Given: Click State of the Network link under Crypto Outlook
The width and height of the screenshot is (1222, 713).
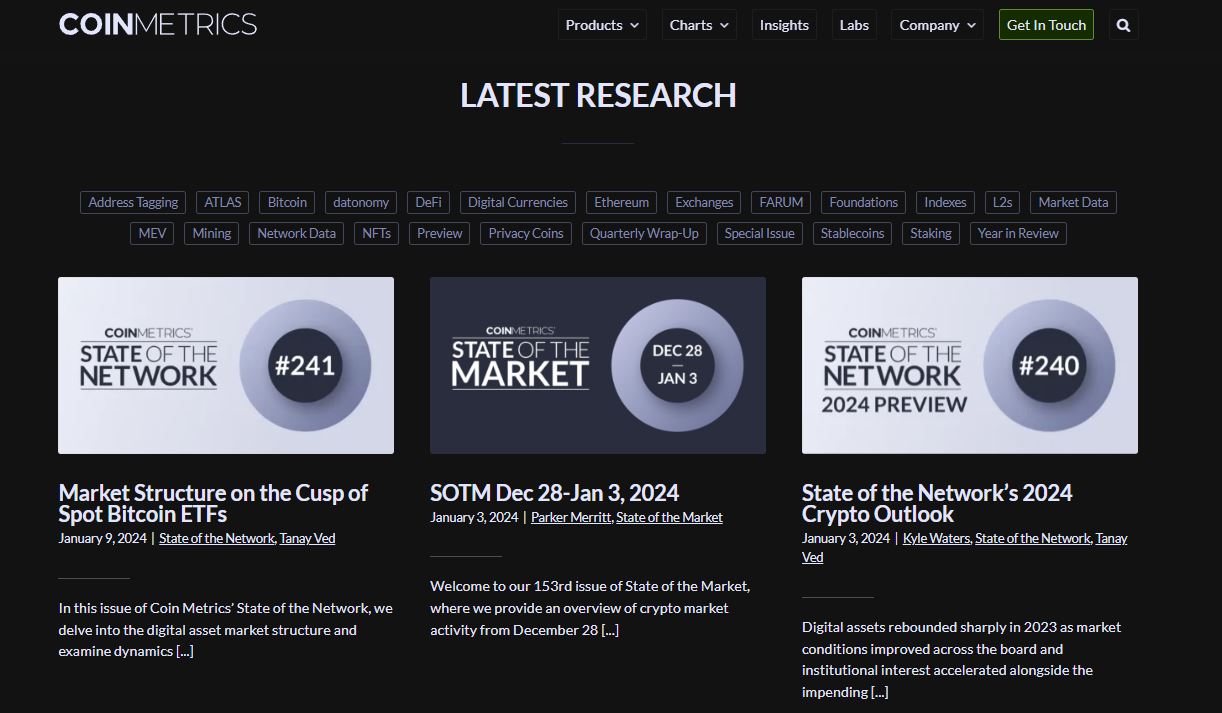Looking at the screenshot, I should pos(1033,538).
